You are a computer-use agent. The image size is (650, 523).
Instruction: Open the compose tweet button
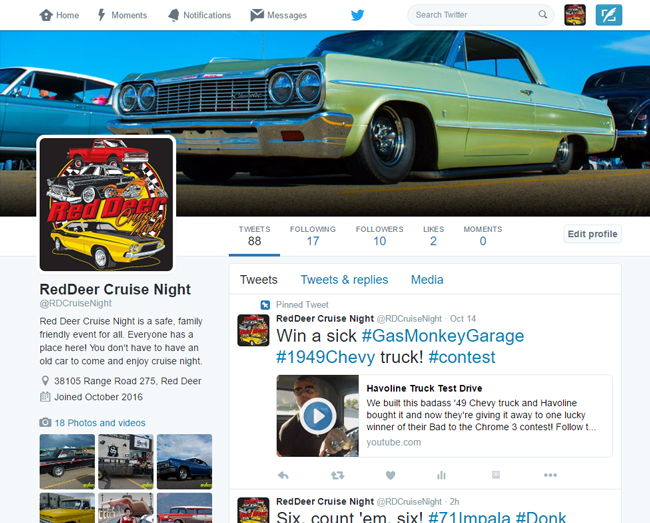[607, 15]
